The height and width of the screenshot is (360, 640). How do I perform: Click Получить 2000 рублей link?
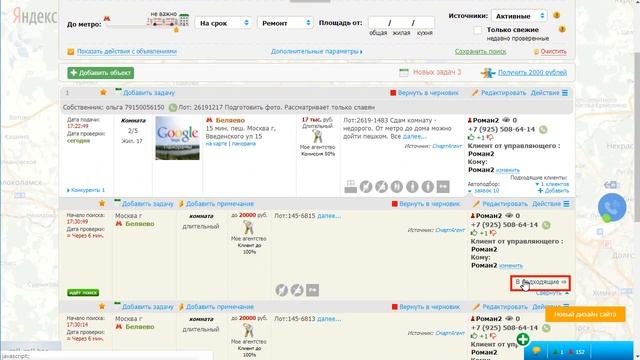[532, 72]
